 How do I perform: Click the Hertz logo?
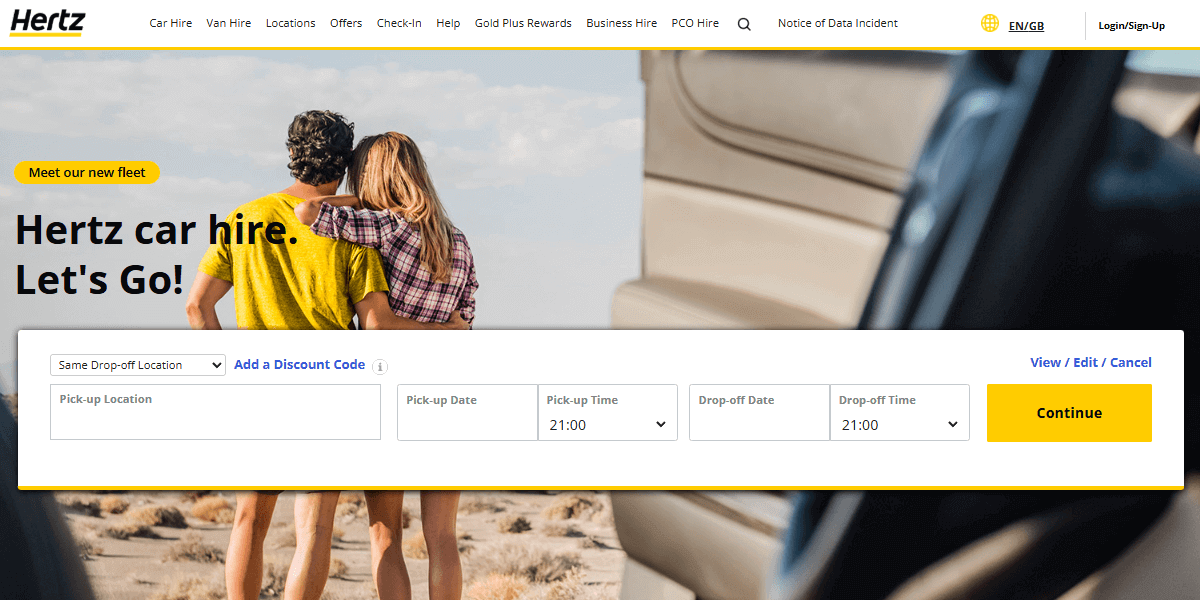pos(48,24)
